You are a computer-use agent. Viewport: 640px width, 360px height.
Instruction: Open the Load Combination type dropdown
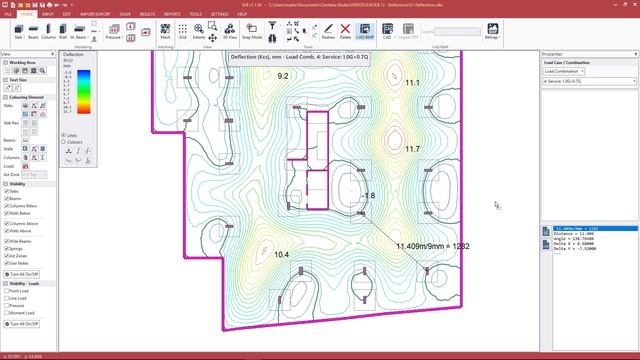point(564,71)
